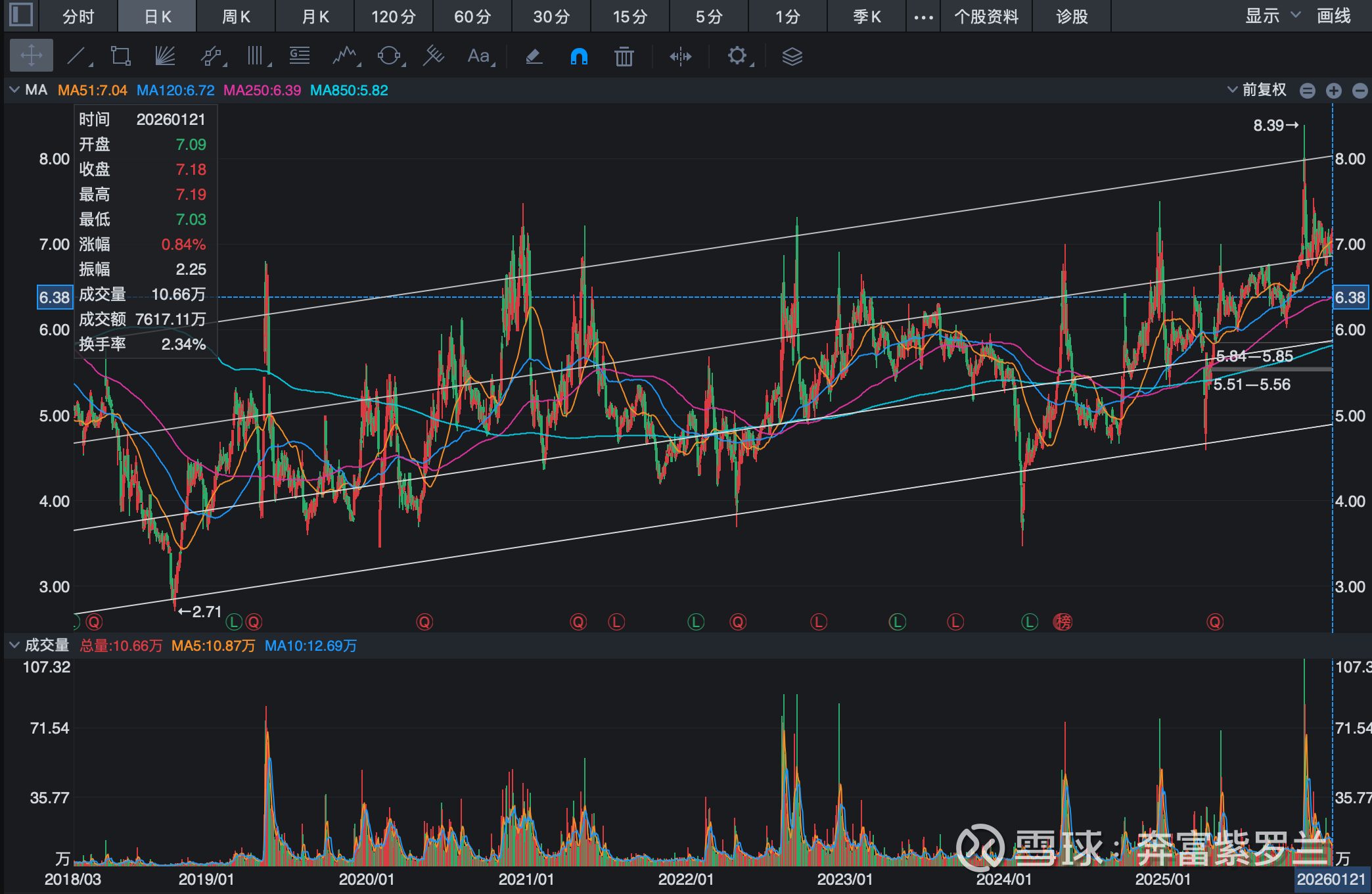The image size is (1372, 894).
Task: Select the line drawing tool
Action: click(x=77, y=56)
